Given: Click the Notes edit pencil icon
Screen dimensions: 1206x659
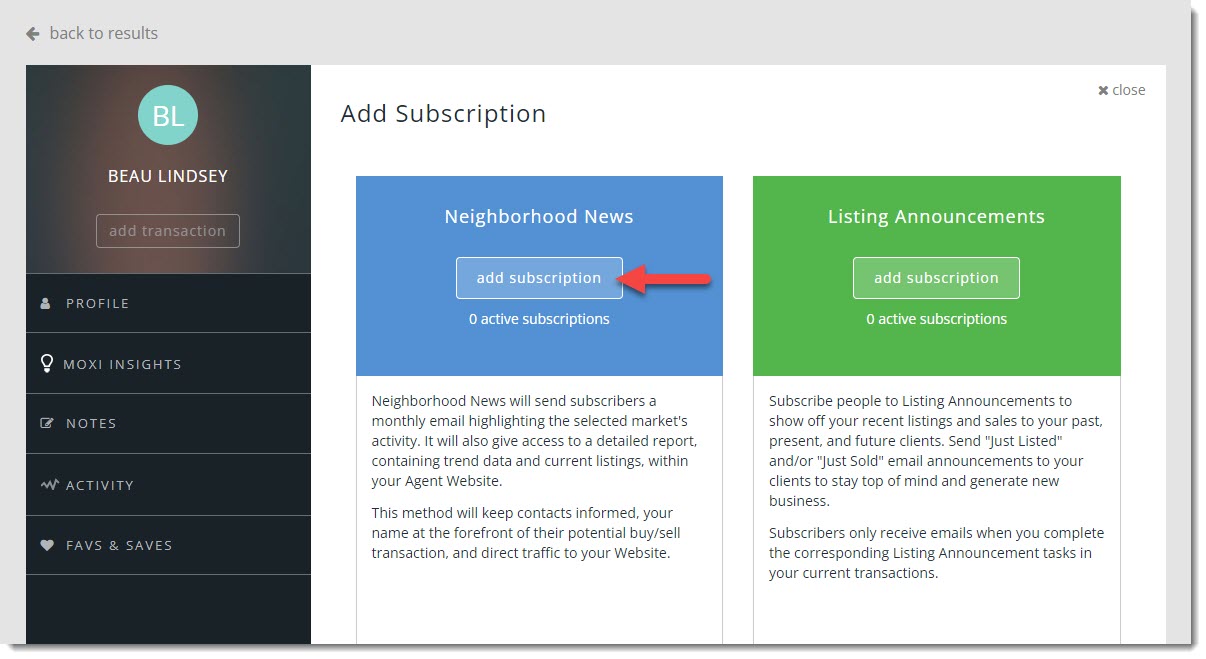Looking at the screenshot, I should 46,423.
